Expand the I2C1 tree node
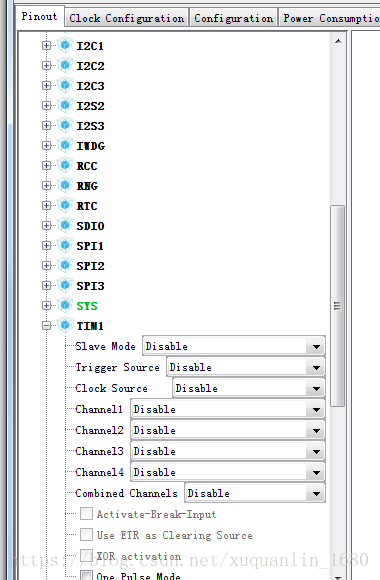 (x=46, y=45)
